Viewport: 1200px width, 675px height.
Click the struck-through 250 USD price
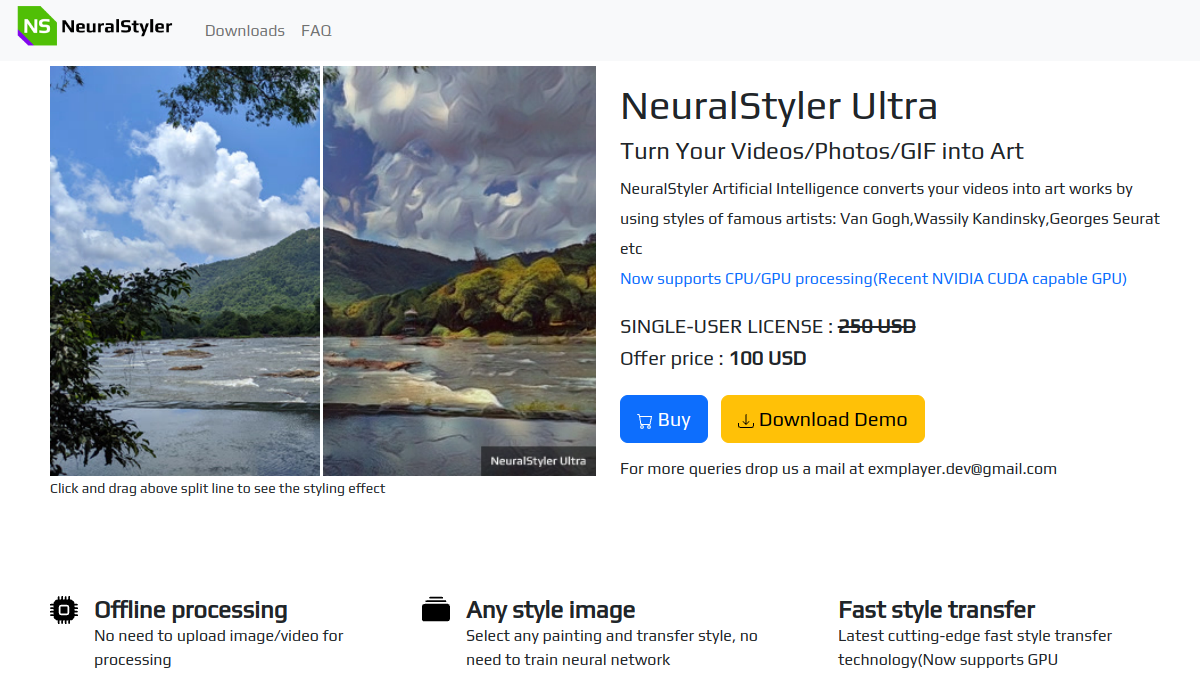coord(877,326)
